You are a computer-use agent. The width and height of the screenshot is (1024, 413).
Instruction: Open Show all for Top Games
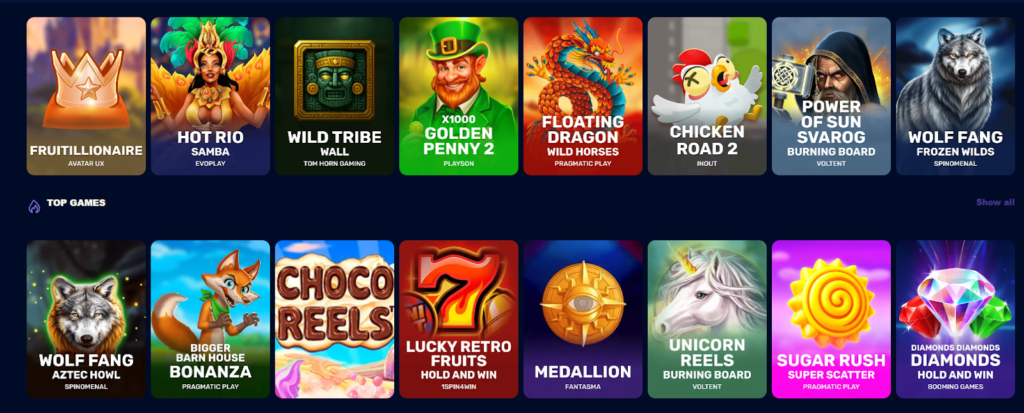coord(995,203)
